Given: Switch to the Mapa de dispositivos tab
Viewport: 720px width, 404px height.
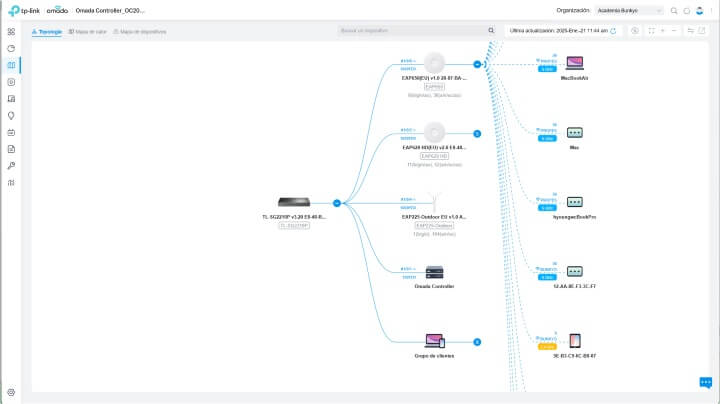Looking at the screenshot, I should coord(140,32).
